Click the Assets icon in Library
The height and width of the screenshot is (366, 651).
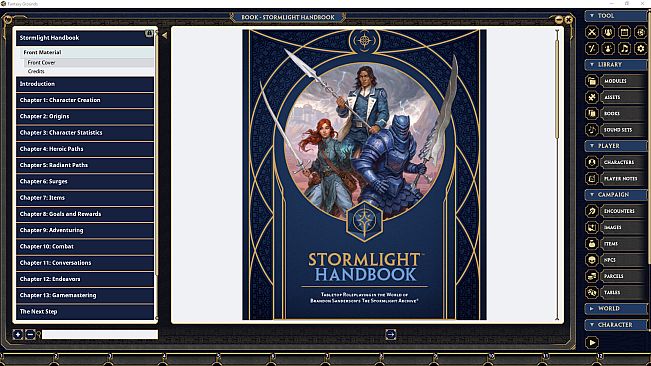point(592,97)
